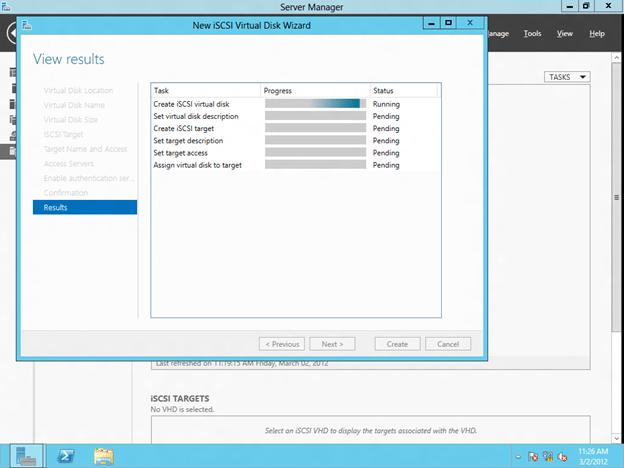The image size is (624, 468).
Task: Show hidden system tray icons
Action: tap(519, 456)
